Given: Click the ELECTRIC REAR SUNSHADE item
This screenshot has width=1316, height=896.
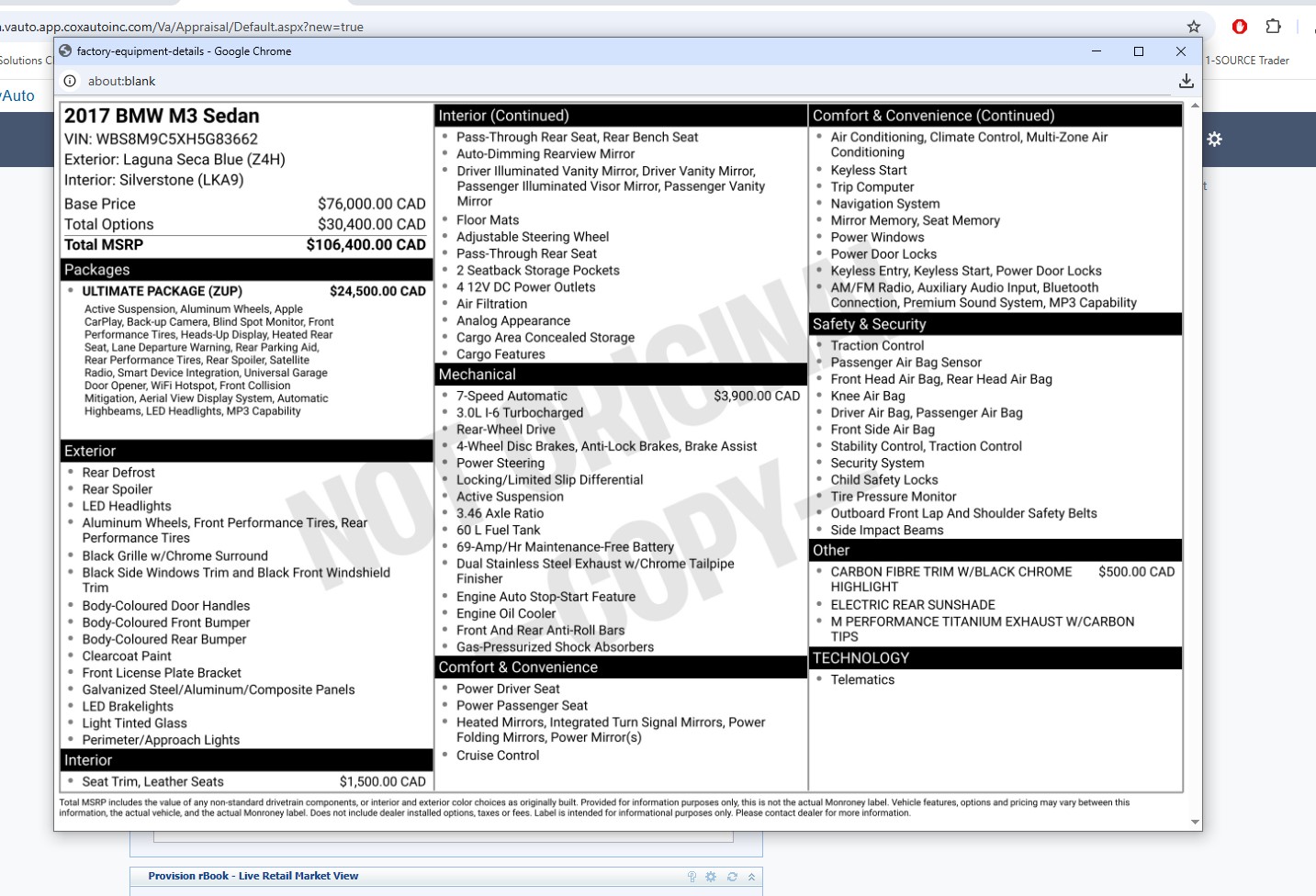Looking at the screenshot, I should point(913,605).
